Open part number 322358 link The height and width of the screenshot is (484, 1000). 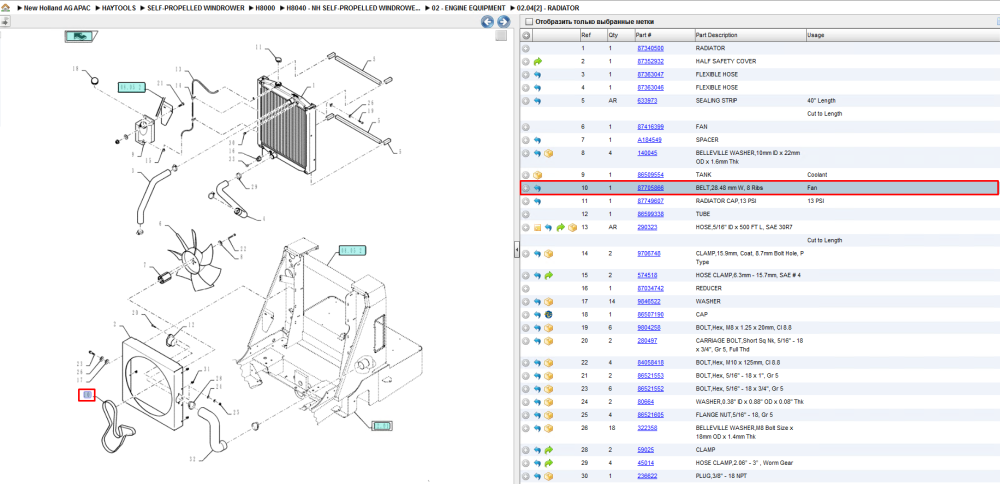[647, 428]
